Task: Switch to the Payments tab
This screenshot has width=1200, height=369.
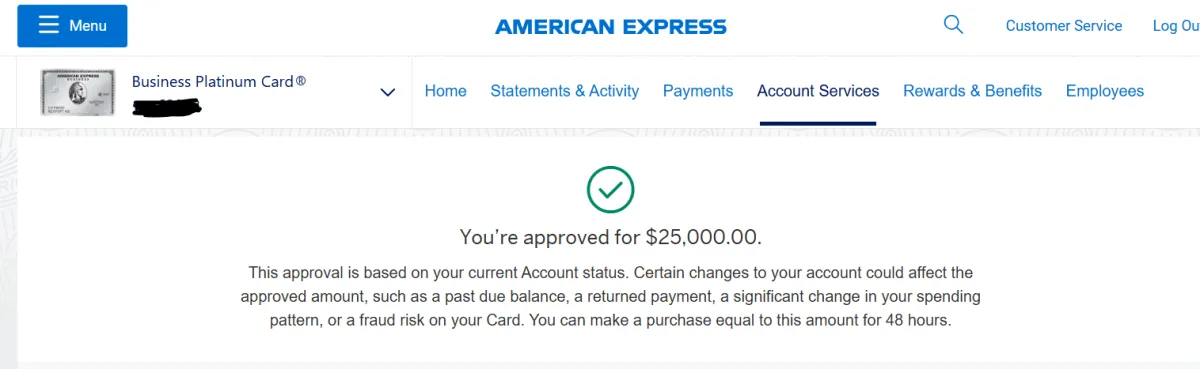Action: pyautogui.click(x=698, y=91)
